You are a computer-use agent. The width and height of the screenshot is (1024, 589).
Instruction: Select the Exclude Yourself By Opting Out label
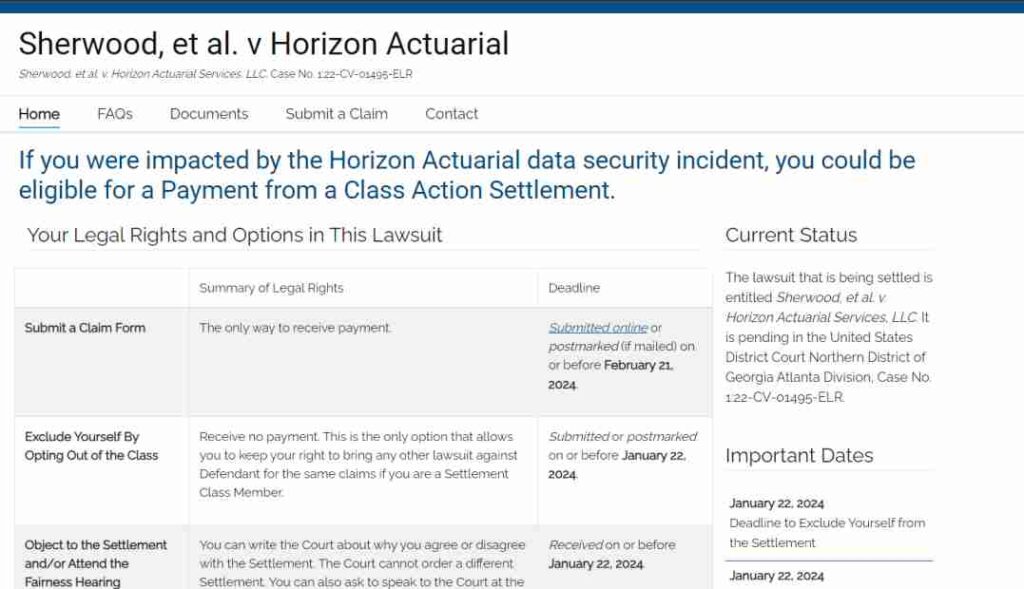[91, 446]
